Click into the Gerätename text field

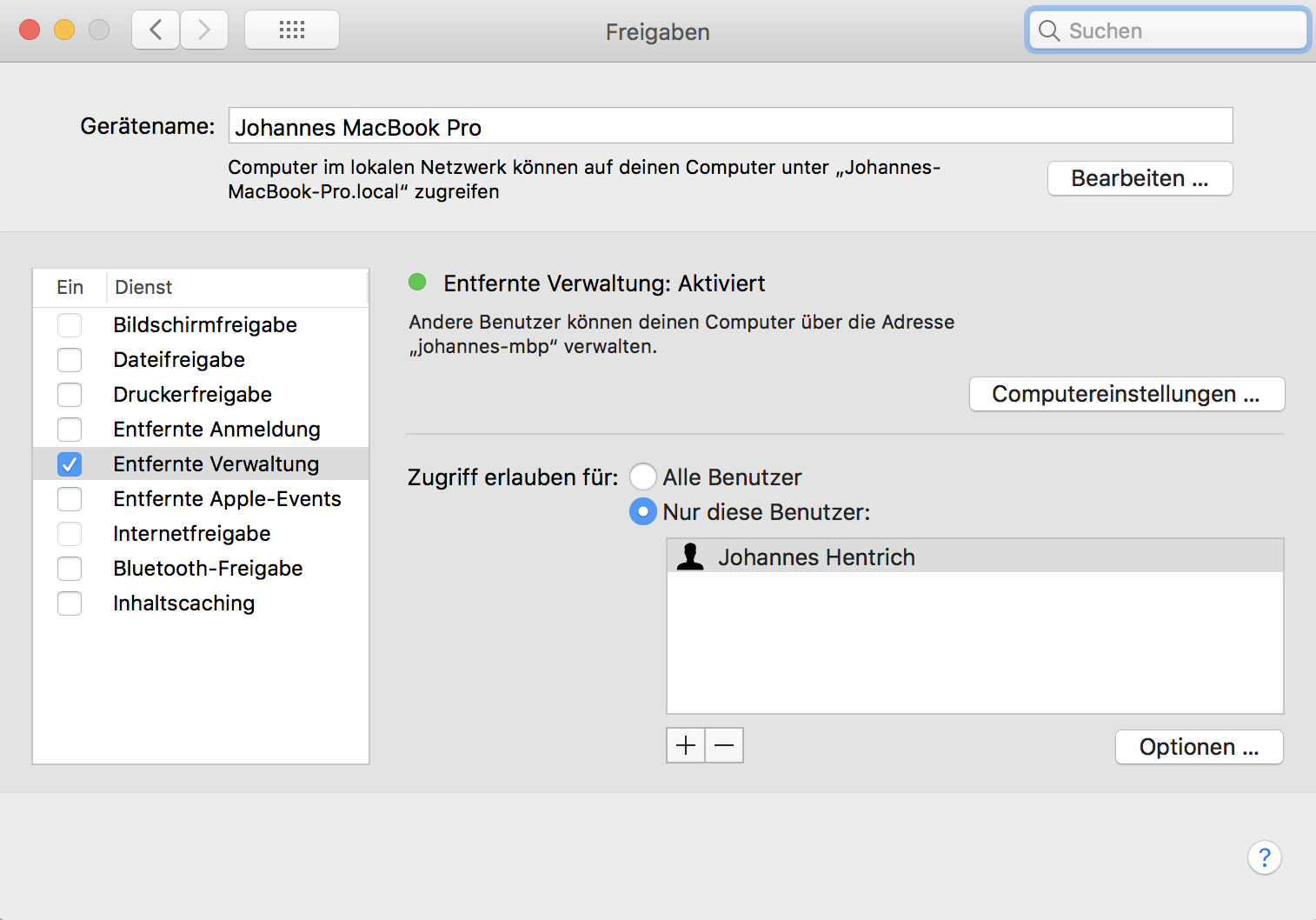pyautogui.click(x=730, y=127)
